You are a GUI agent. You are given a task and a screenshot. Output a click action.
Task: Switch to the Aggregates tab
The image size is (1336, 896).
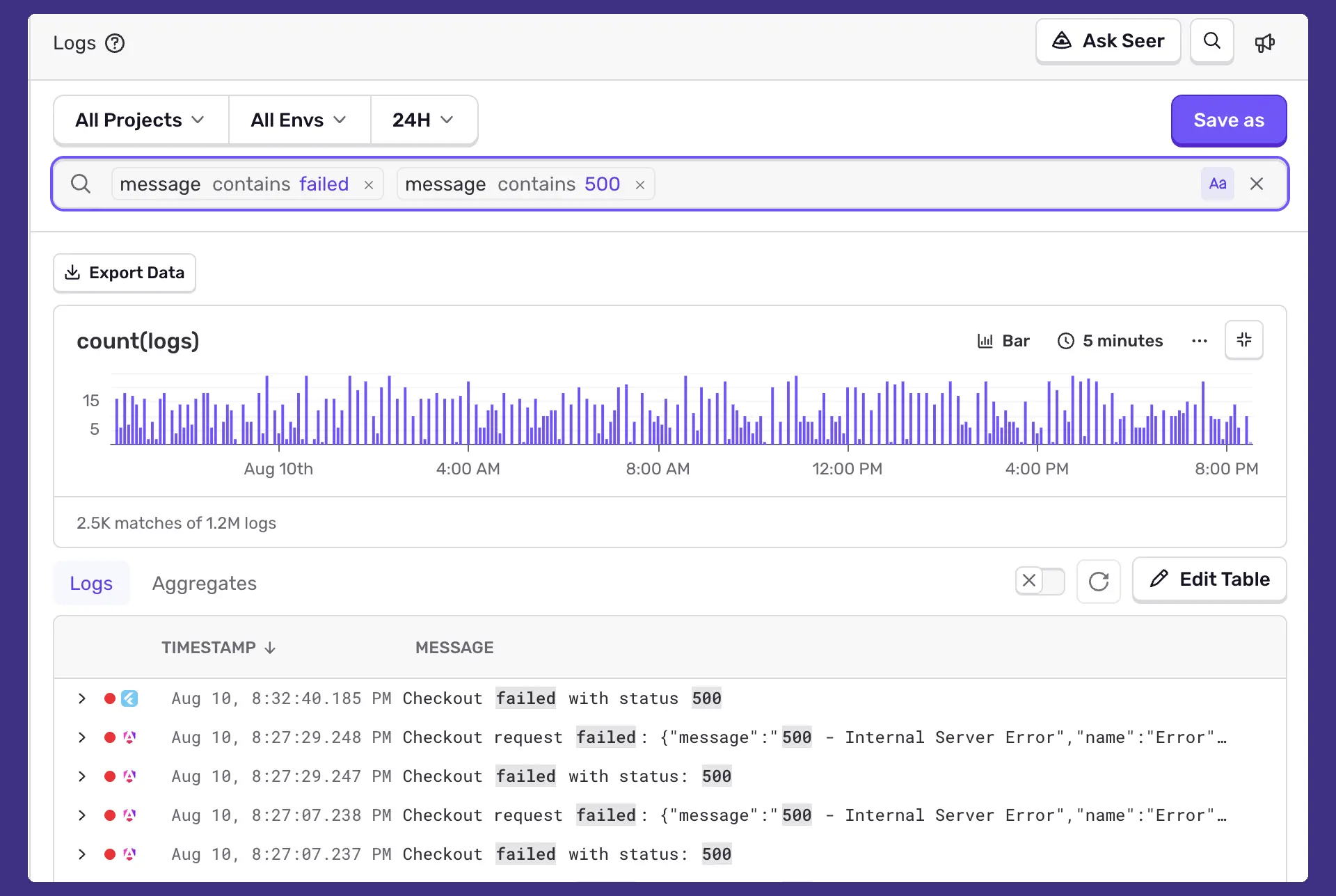tap(205, 583)
